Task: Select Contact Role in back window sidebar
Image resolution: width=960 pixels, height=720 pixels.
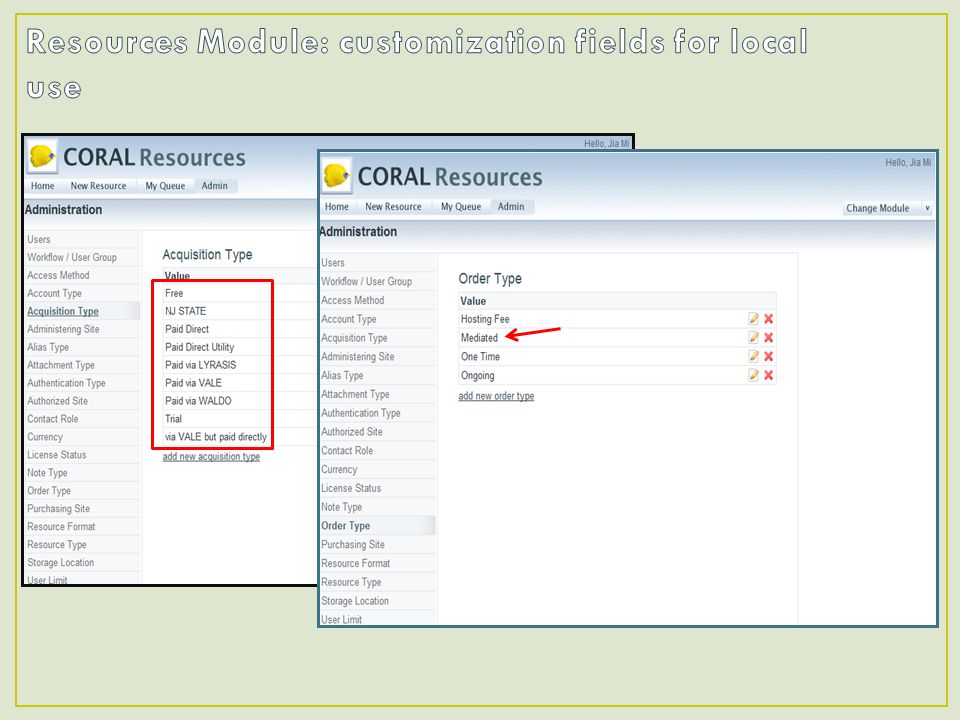Action: pyautogui.click(x=83, y=419)
